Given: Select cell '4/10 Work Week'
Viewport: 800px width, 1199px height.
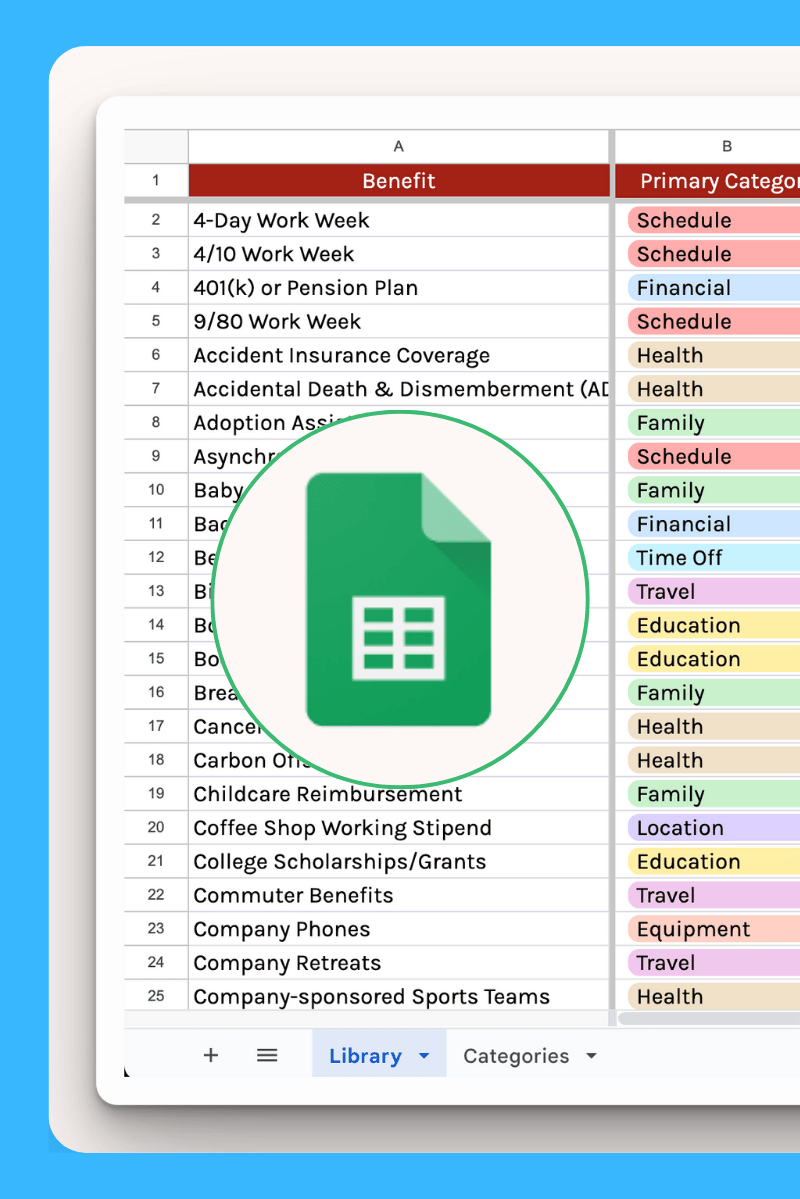Looking at the screenshot, I should [398, 254].
